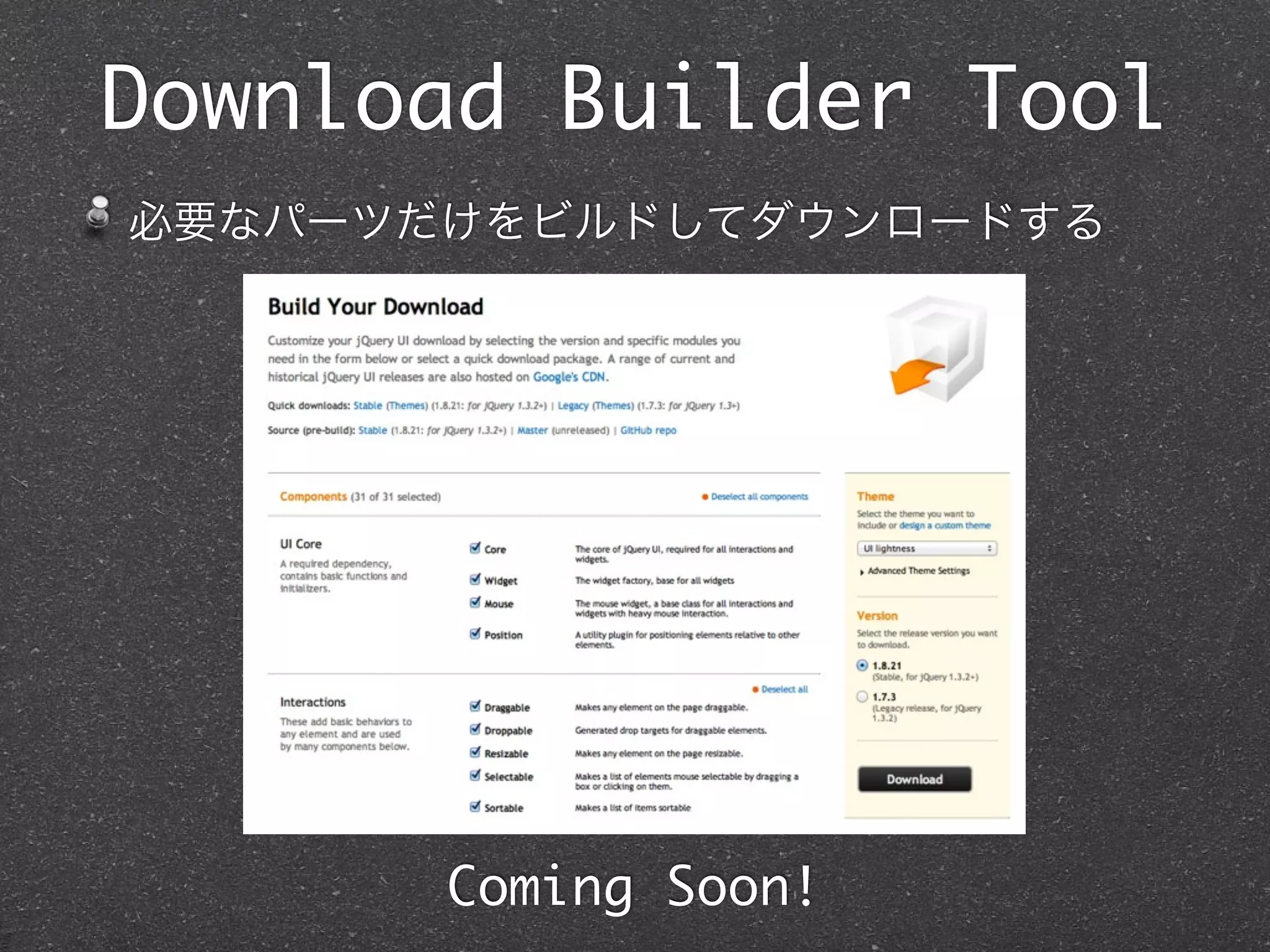
Task: Click the Interactions section title
Action: point(313,702)
